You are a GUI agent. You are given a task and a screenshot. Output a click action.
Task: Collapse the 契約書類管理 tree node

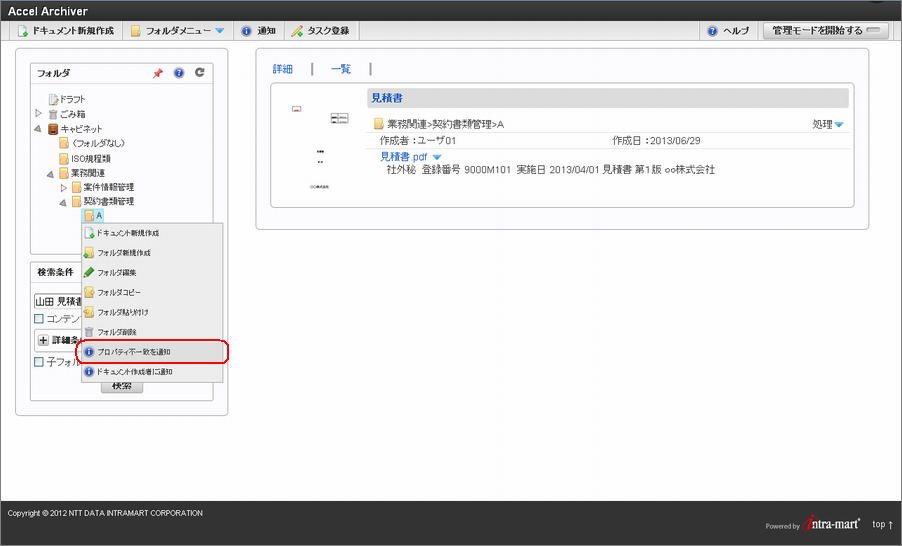pos(63,203)
